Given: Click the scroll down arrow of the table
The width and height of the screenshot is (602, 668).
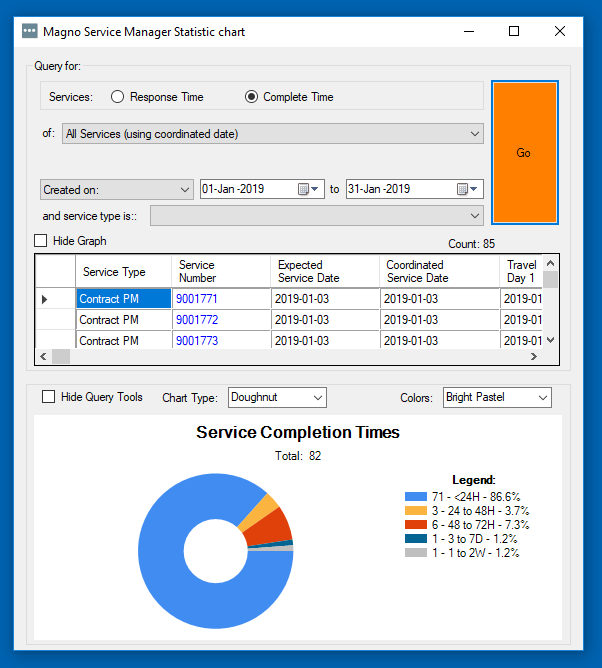Looking at the screenshot, I should pos(550,340).
